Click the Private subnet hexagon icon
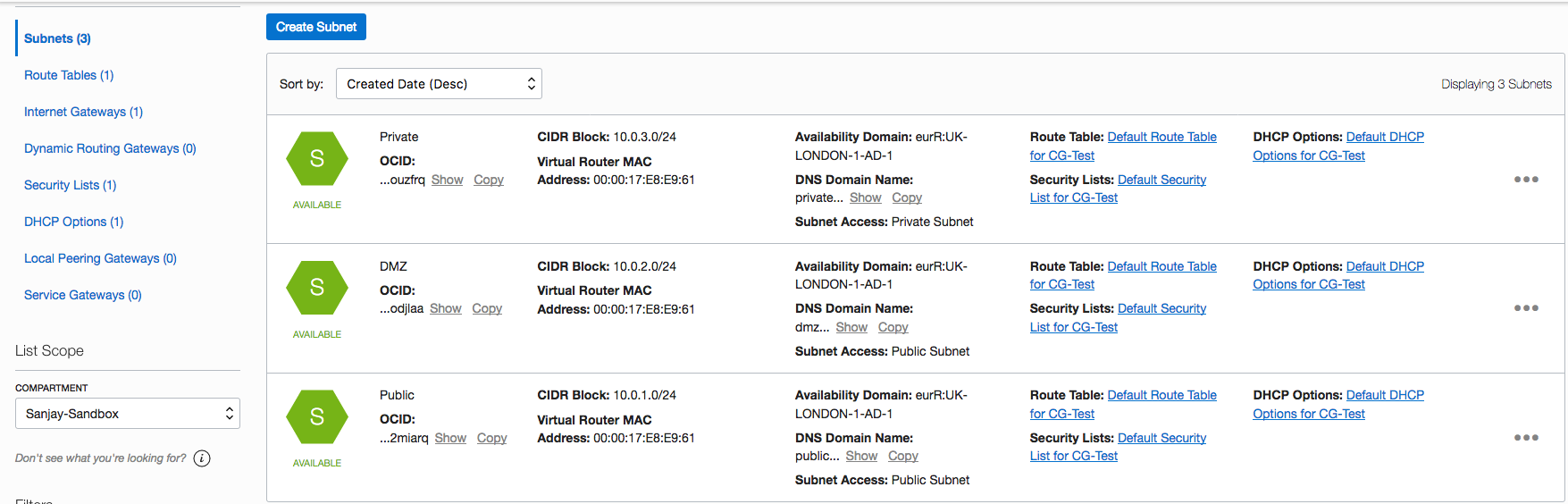This screenshot has width=1568, height=504. click(x=316, y=159)
